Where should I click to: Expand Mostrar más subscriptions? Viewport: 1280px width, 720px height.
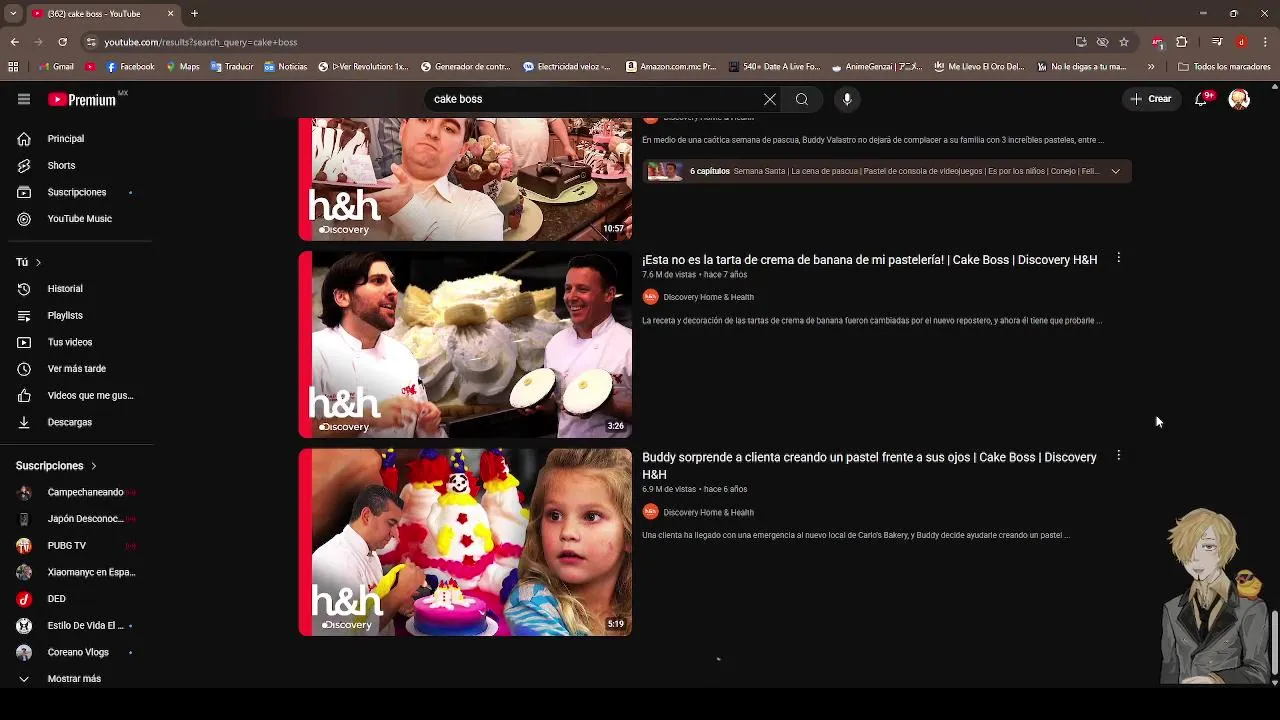75,679
